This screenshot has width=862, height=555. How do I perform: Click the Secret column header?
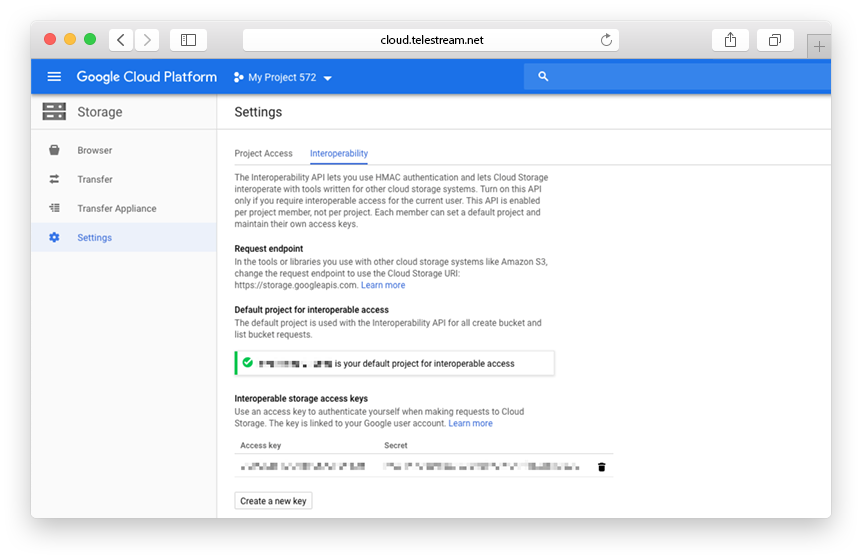396,445
